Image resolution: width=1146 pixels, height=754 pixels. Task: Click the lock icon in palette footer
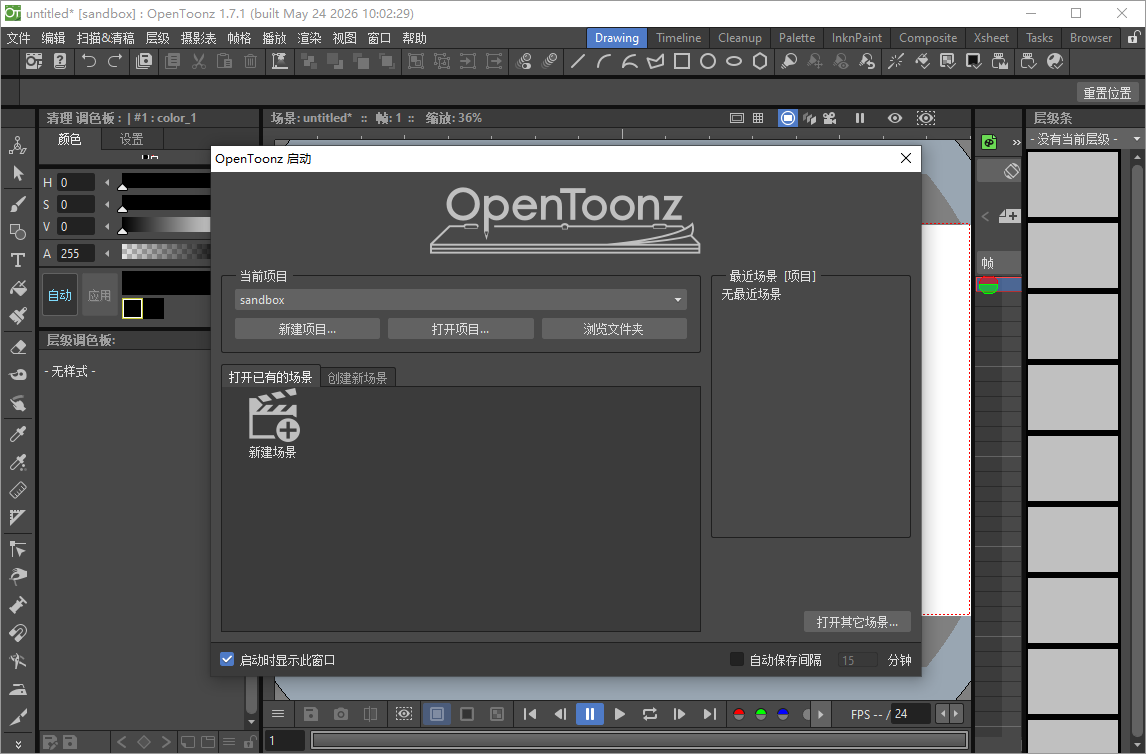[249, 742]
